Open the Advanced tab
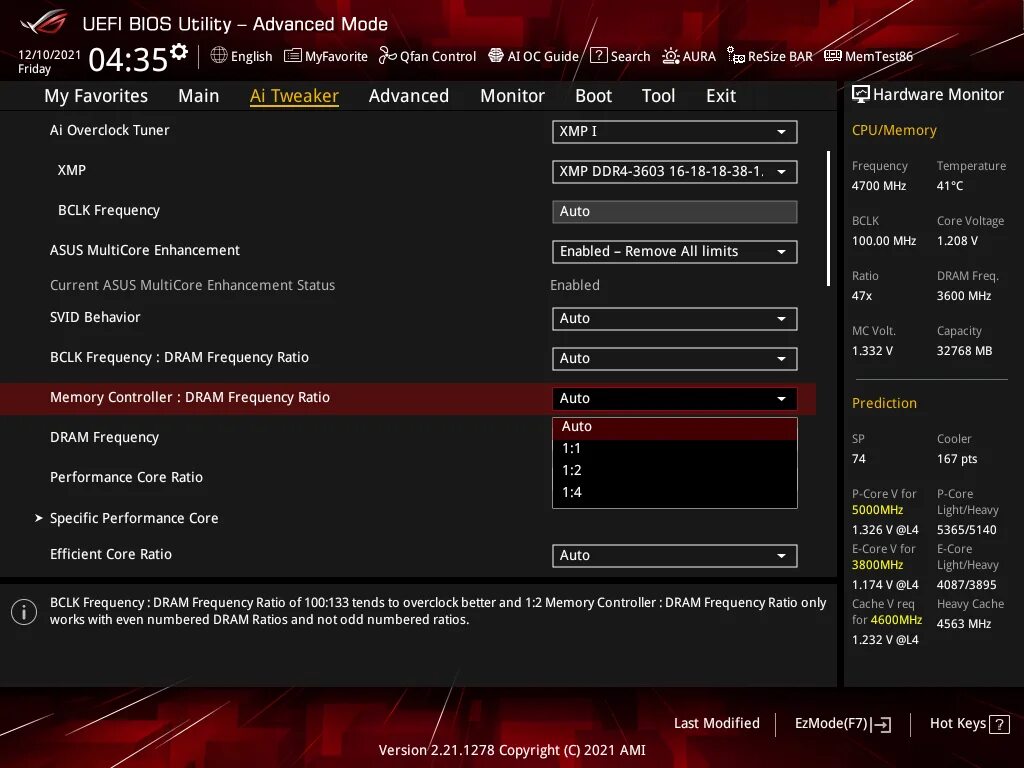The image size is (1024, 768). (x=409, y=96)
